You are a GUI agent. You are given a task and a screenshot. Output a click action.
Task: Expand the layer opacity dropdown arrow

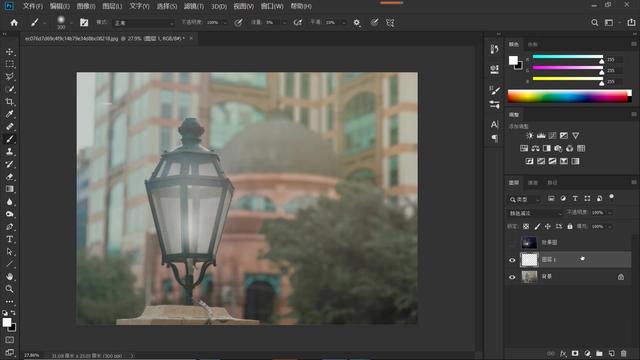tap(610, 213)
